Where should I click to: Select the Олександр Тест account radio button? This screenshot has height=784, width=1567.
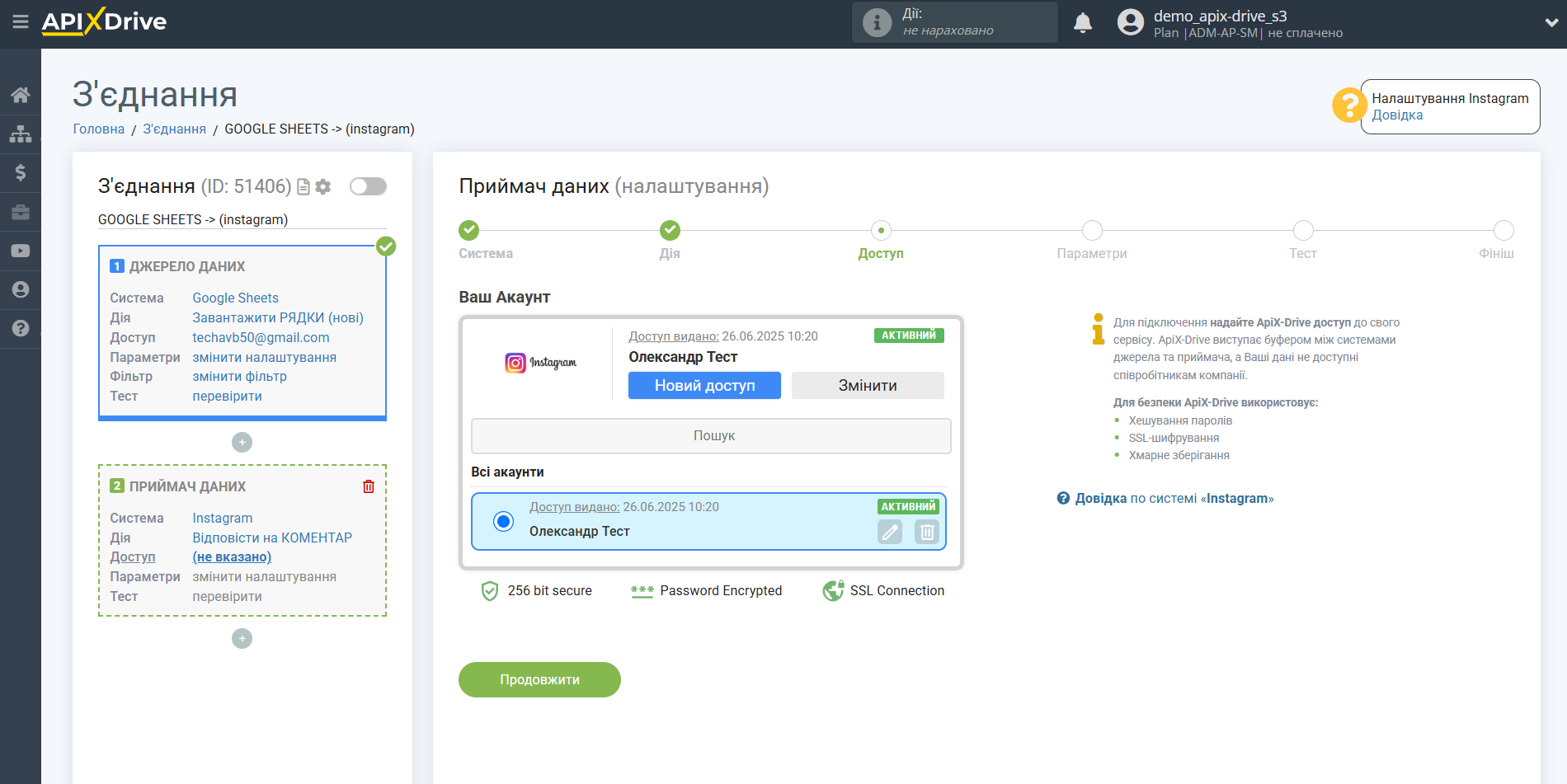503,521
